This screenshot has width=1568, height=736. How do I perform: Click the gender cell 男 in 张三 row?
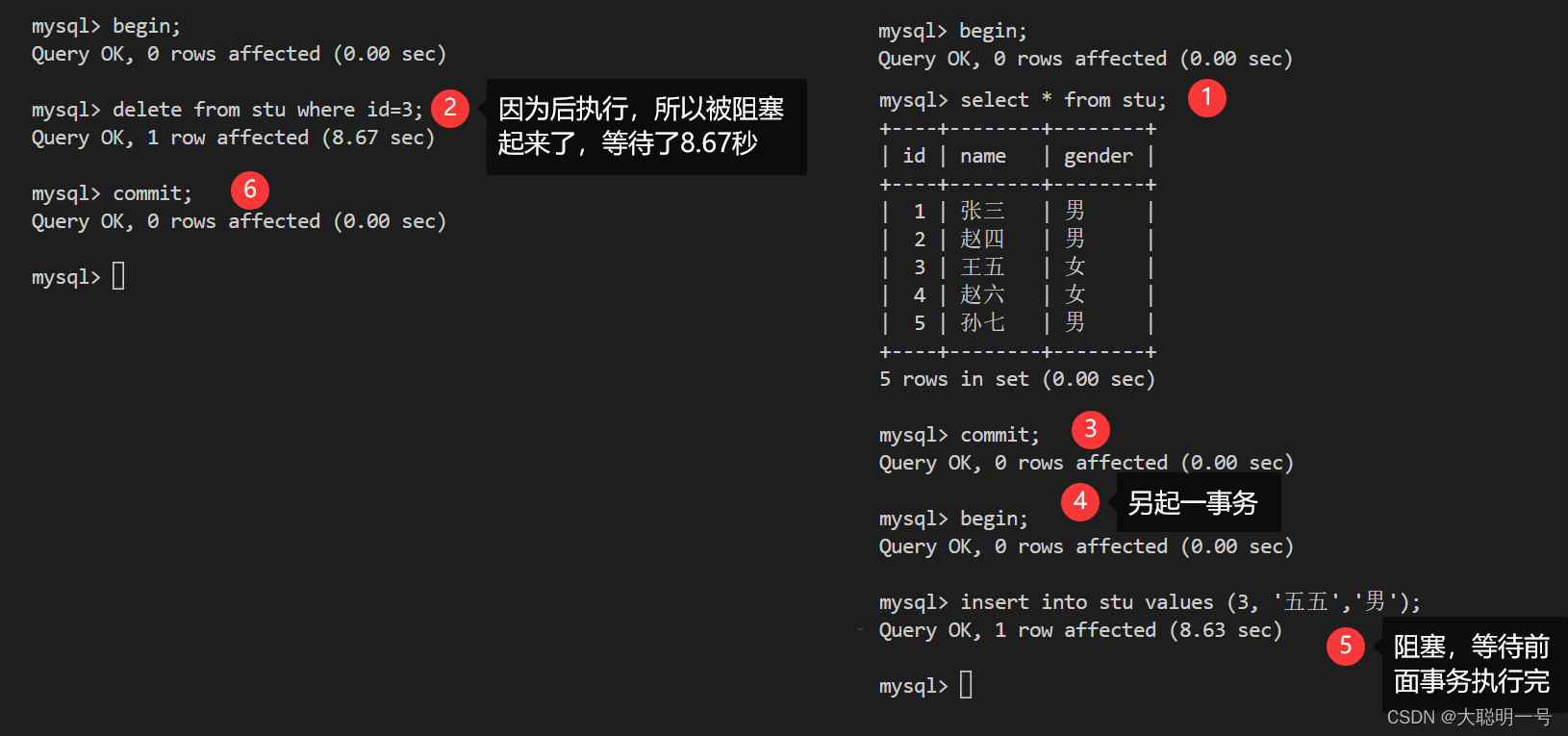1075,211
